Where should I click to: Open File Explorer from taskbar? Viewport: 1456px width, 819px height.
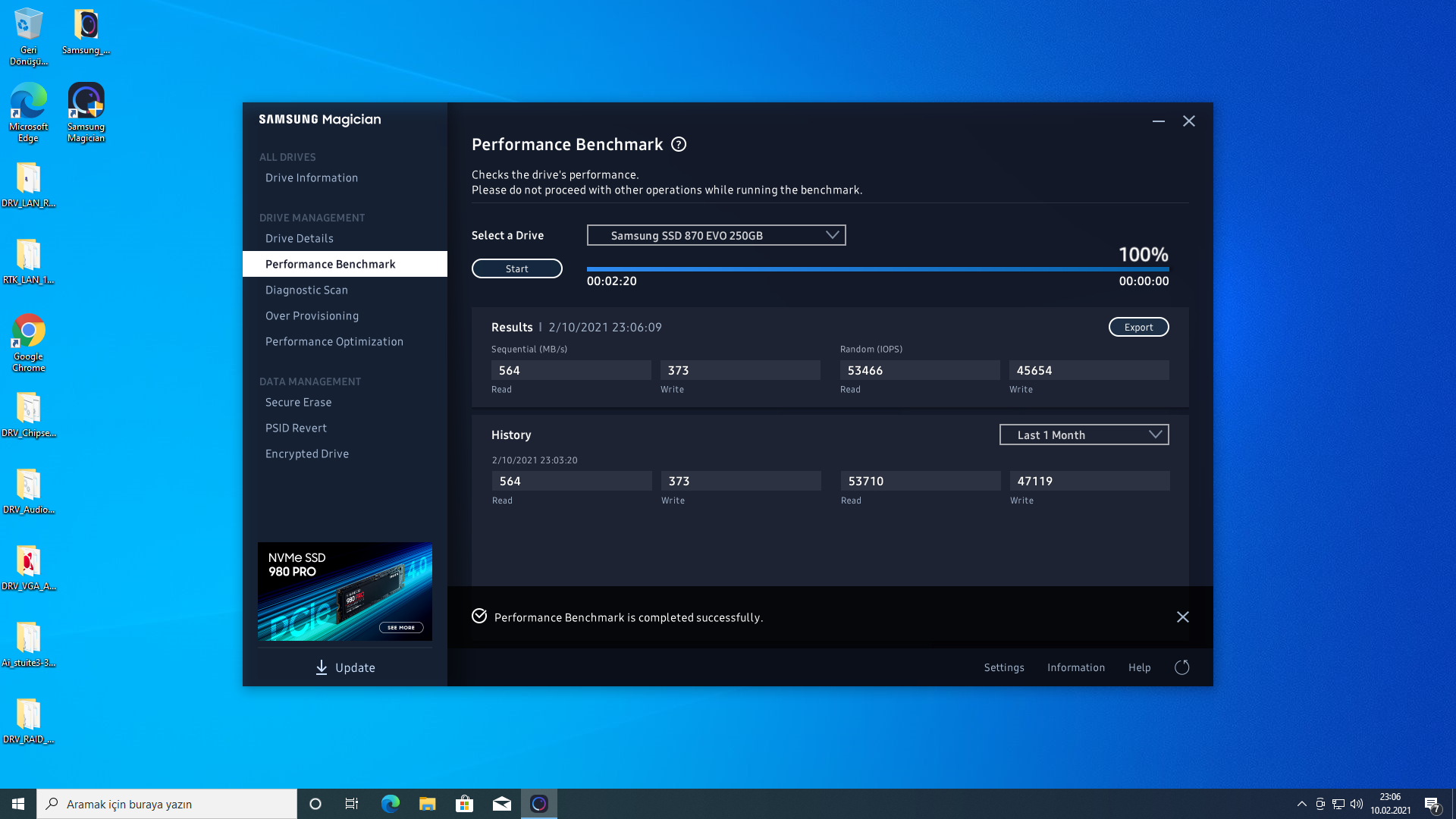pyautogui.click(x=427, y=804)
